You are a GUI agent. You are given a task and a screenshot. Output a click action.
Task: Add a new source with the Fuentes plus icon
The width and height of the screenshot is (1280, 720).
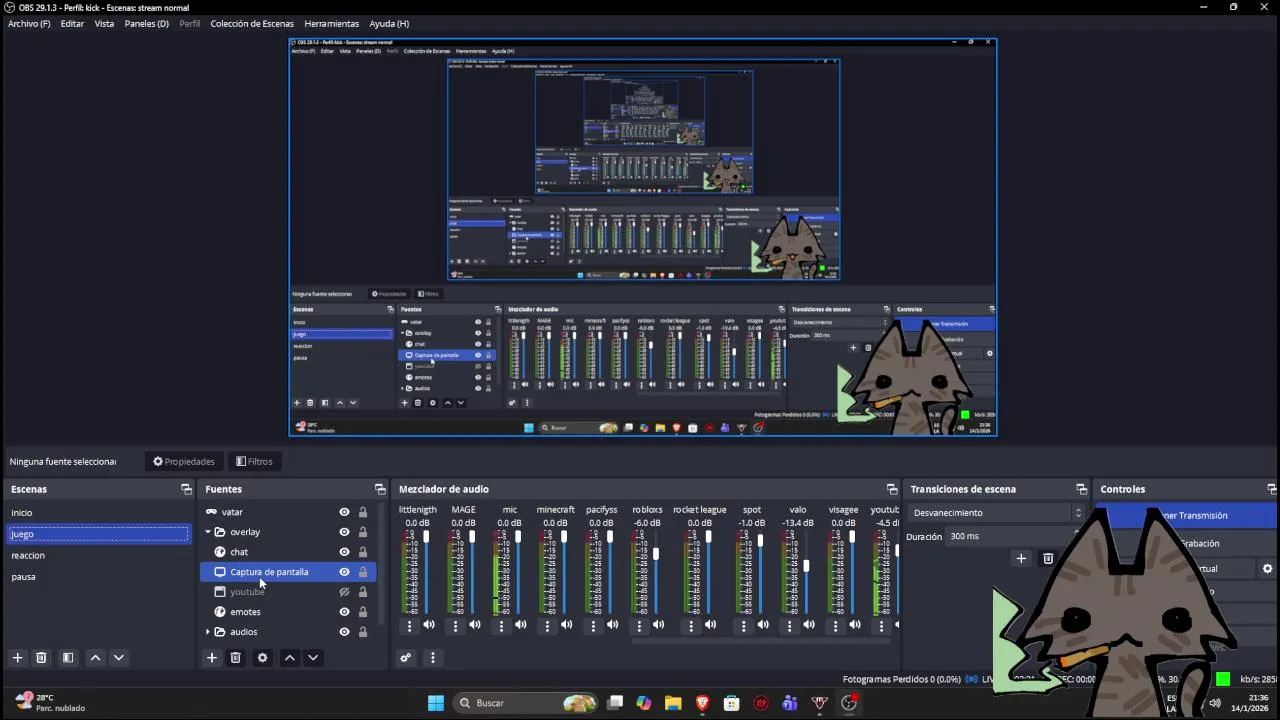212,658
